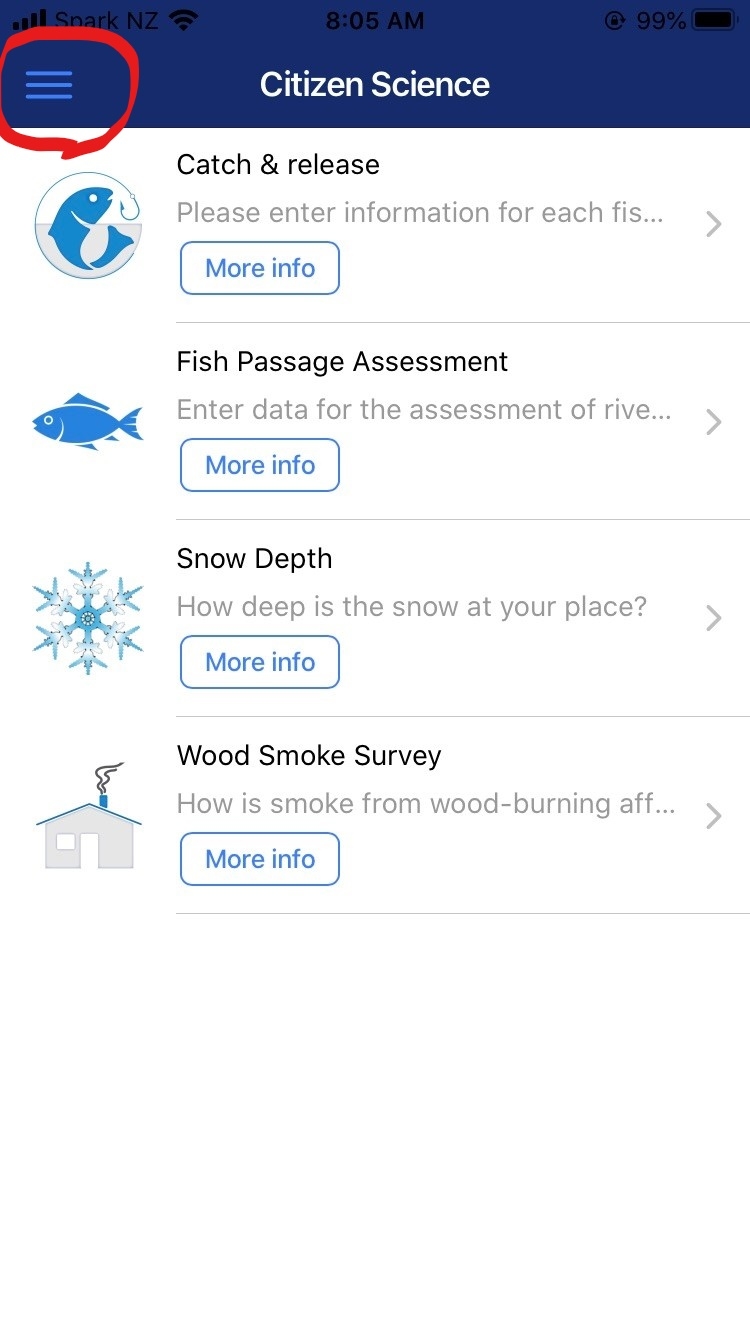Expand Snow Depth chevron arrow
The image size is (750, 1334).
coord(713,618)
